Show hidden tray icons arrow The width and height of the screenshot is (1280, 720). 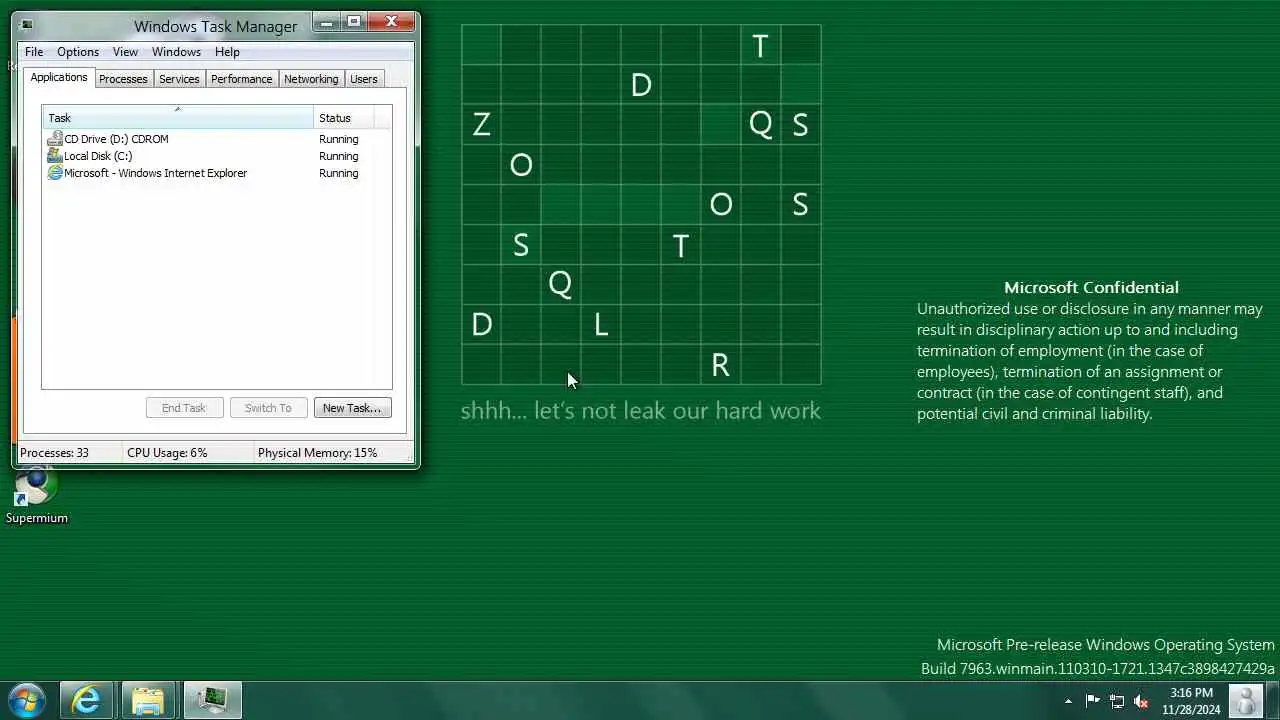tap(1068, 701)
